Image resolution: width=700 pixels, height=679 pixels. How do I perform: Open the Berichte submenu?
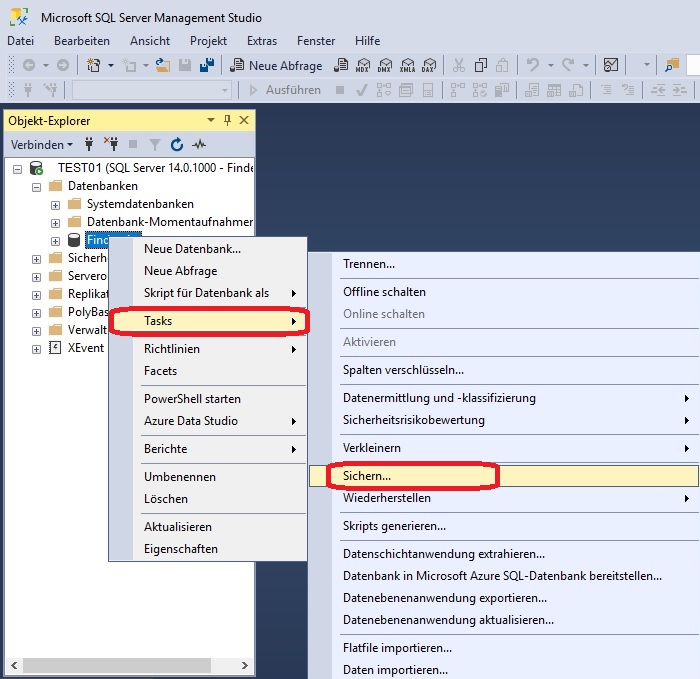pyautogui.click(x=208, y=449)
